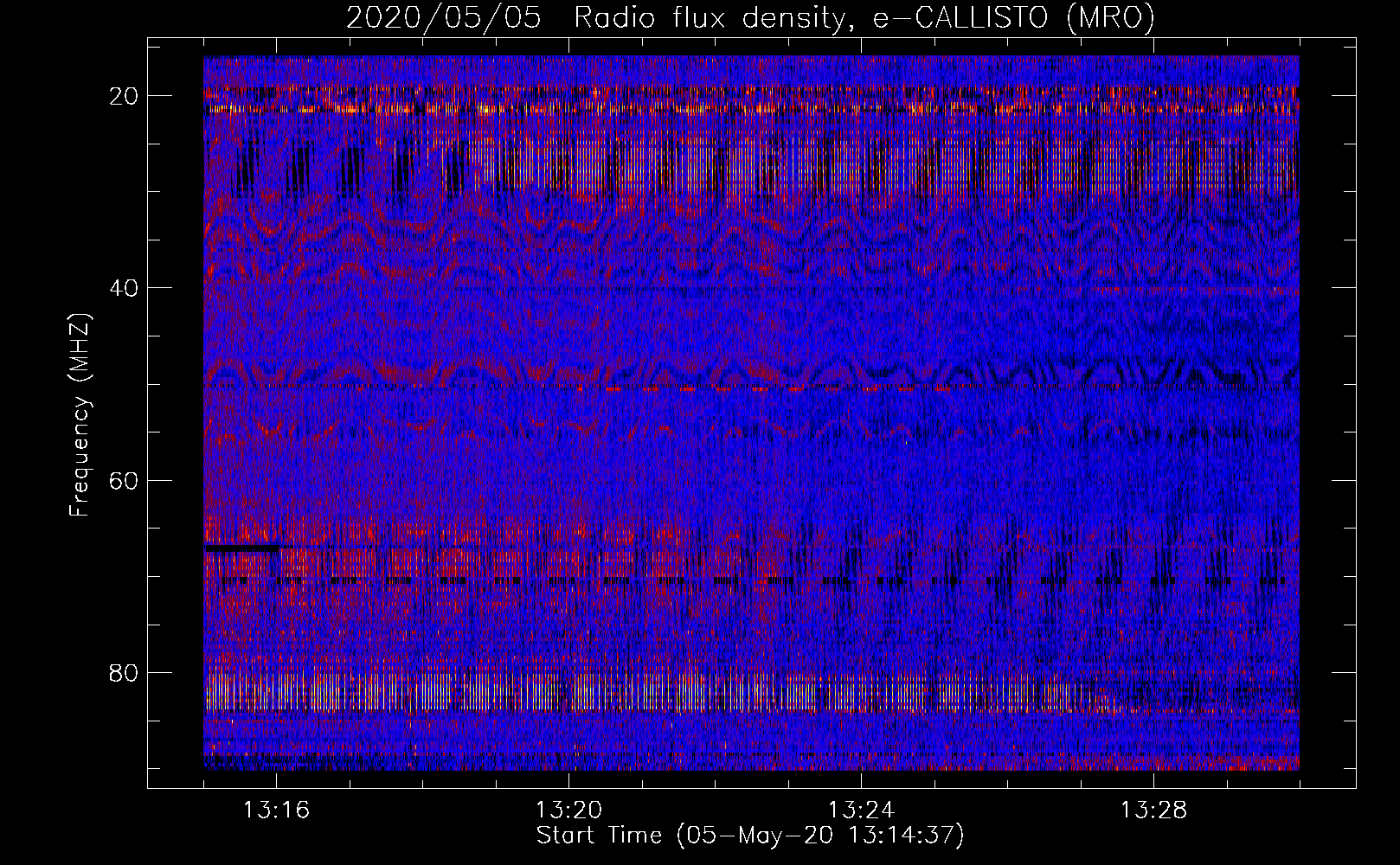This screenshot has width=1400, height=865.
Task: Click the 60 MHz frequency tick label
Action: [125, 480]
